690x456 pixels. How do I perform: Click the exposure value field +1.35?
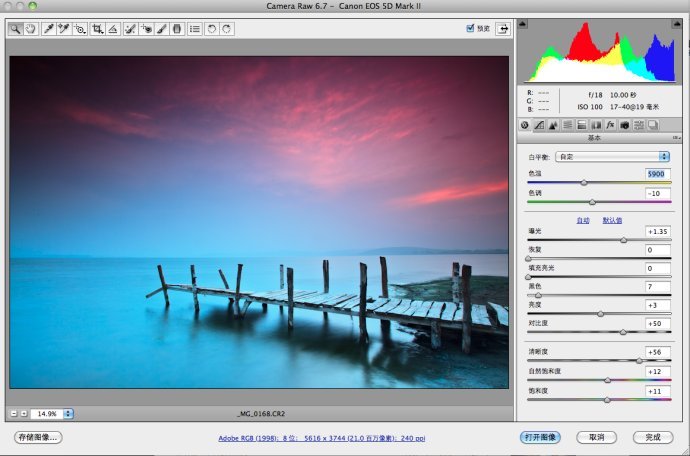pyautogui.click(x=658, y=232)
